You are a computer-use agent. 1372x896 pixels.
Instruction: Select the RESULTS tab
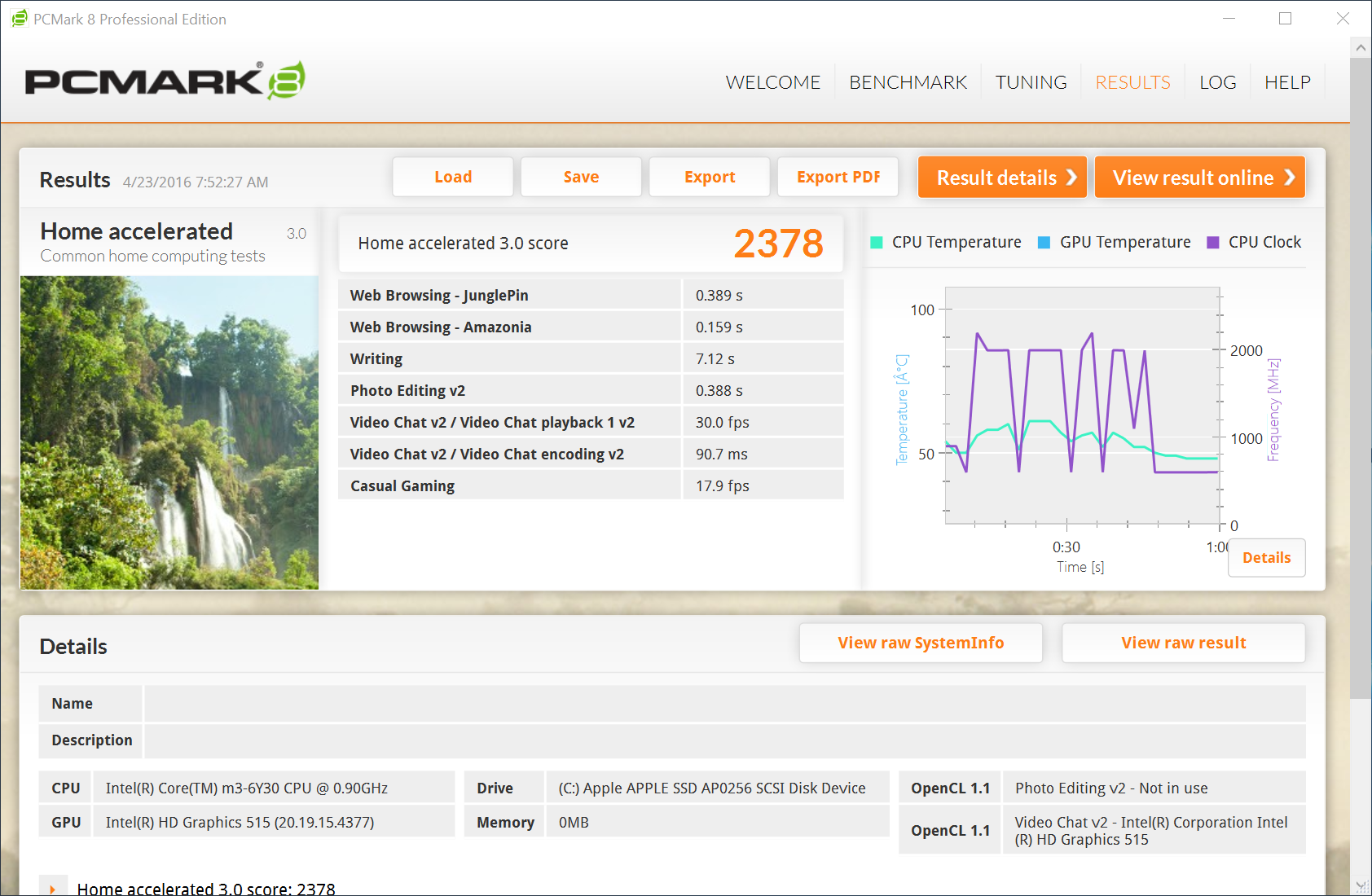(1132, 82)
